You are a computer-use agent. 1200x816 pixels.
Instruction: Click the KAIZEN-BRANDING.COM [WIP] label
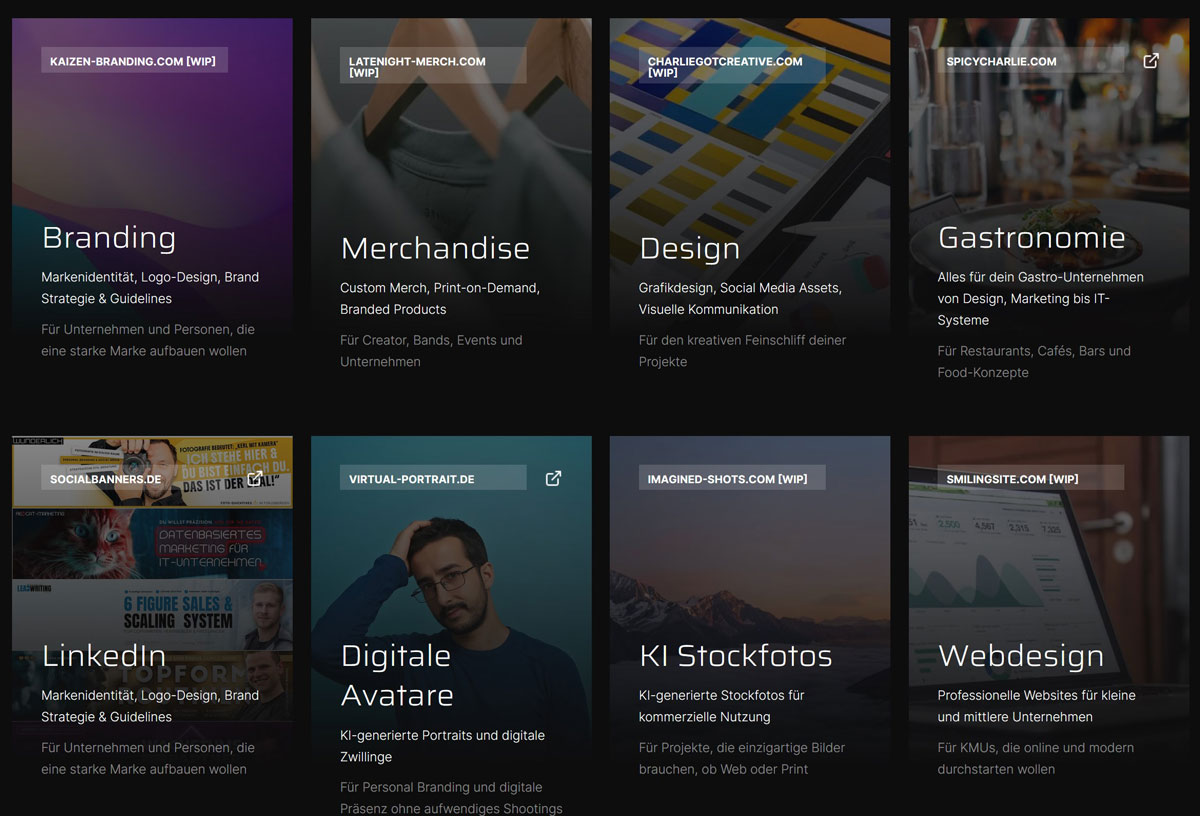tap(135, 61)
